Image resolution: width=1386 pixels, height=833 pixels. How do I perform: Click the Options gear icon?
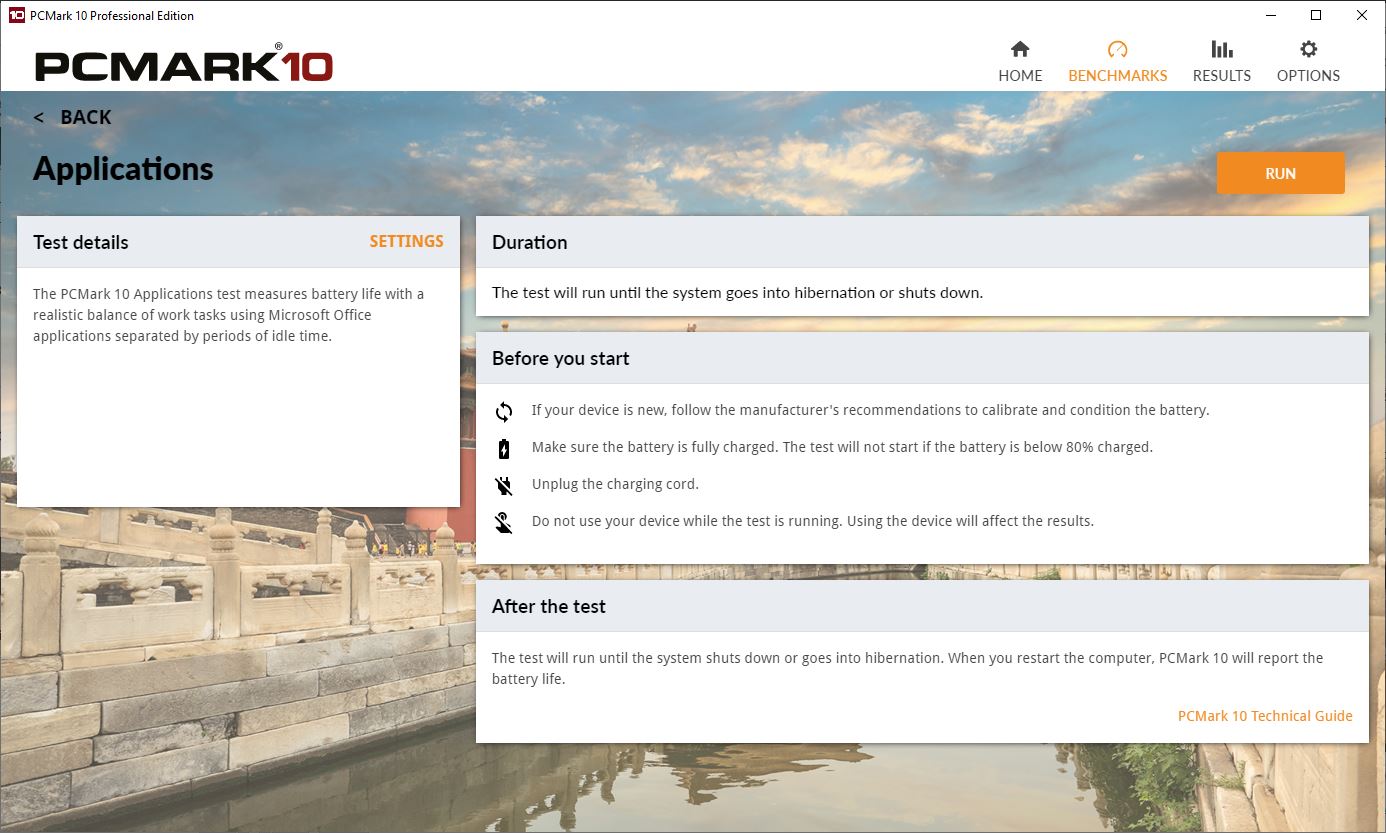point(1308,49)
